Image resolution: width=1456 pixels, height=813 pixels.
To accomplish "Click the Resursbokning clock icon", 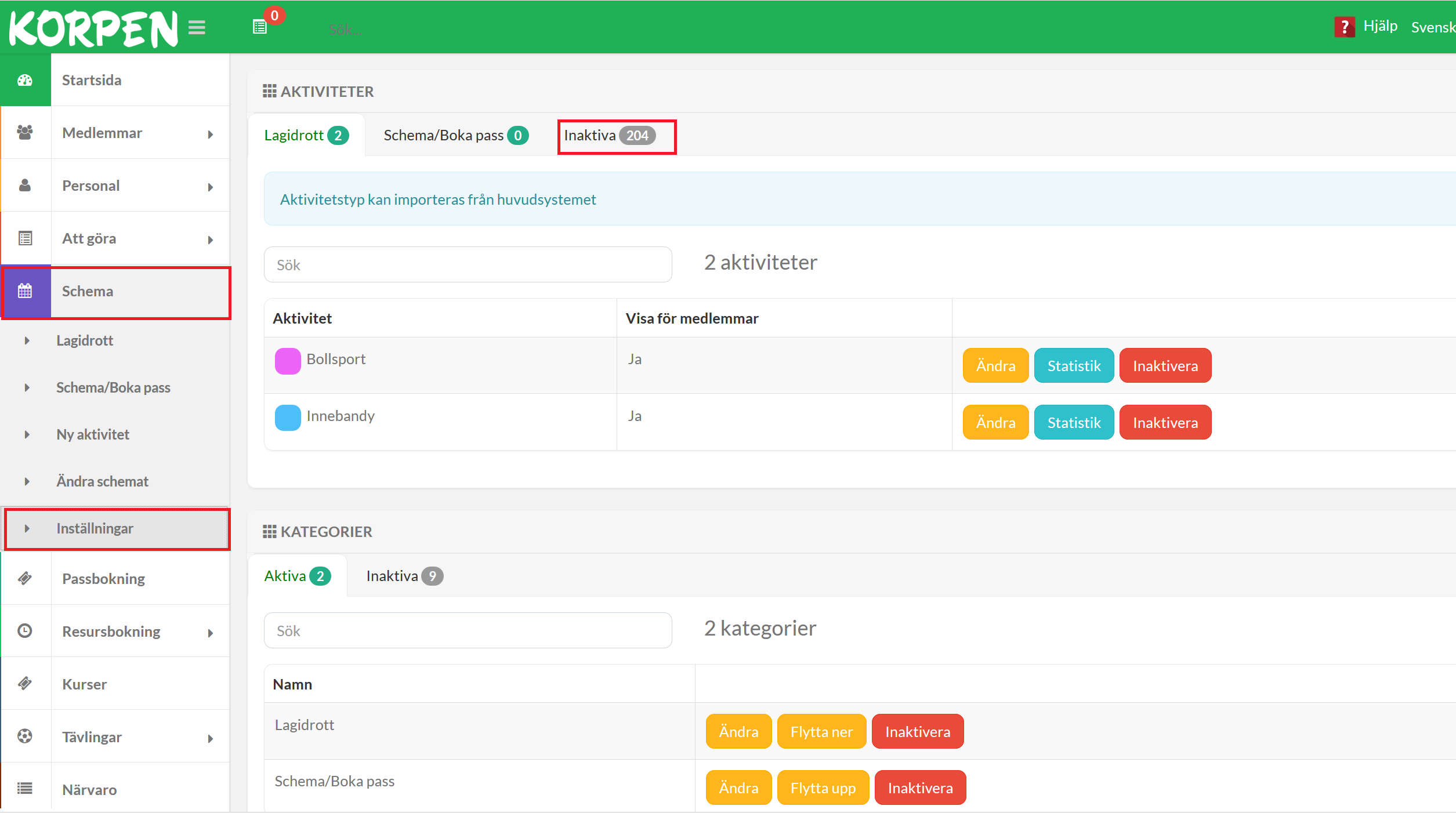I will click(25, 631).
